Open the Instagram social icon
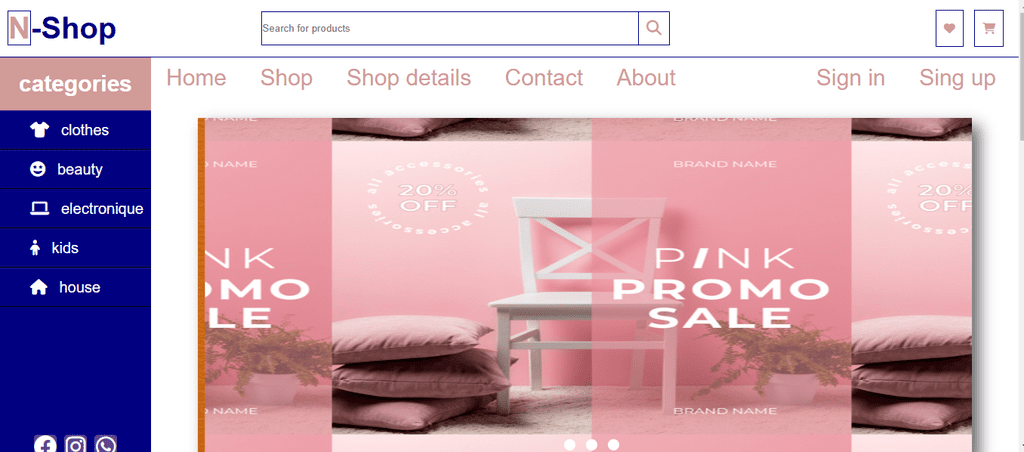 76,445
